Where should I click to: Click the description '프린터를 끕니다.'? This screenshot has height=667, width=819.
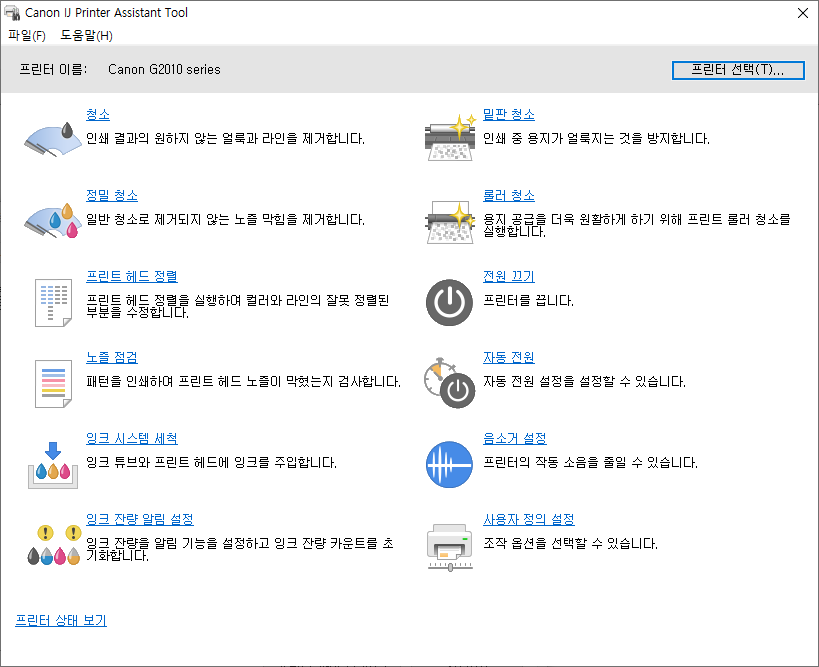pos(528,300)
